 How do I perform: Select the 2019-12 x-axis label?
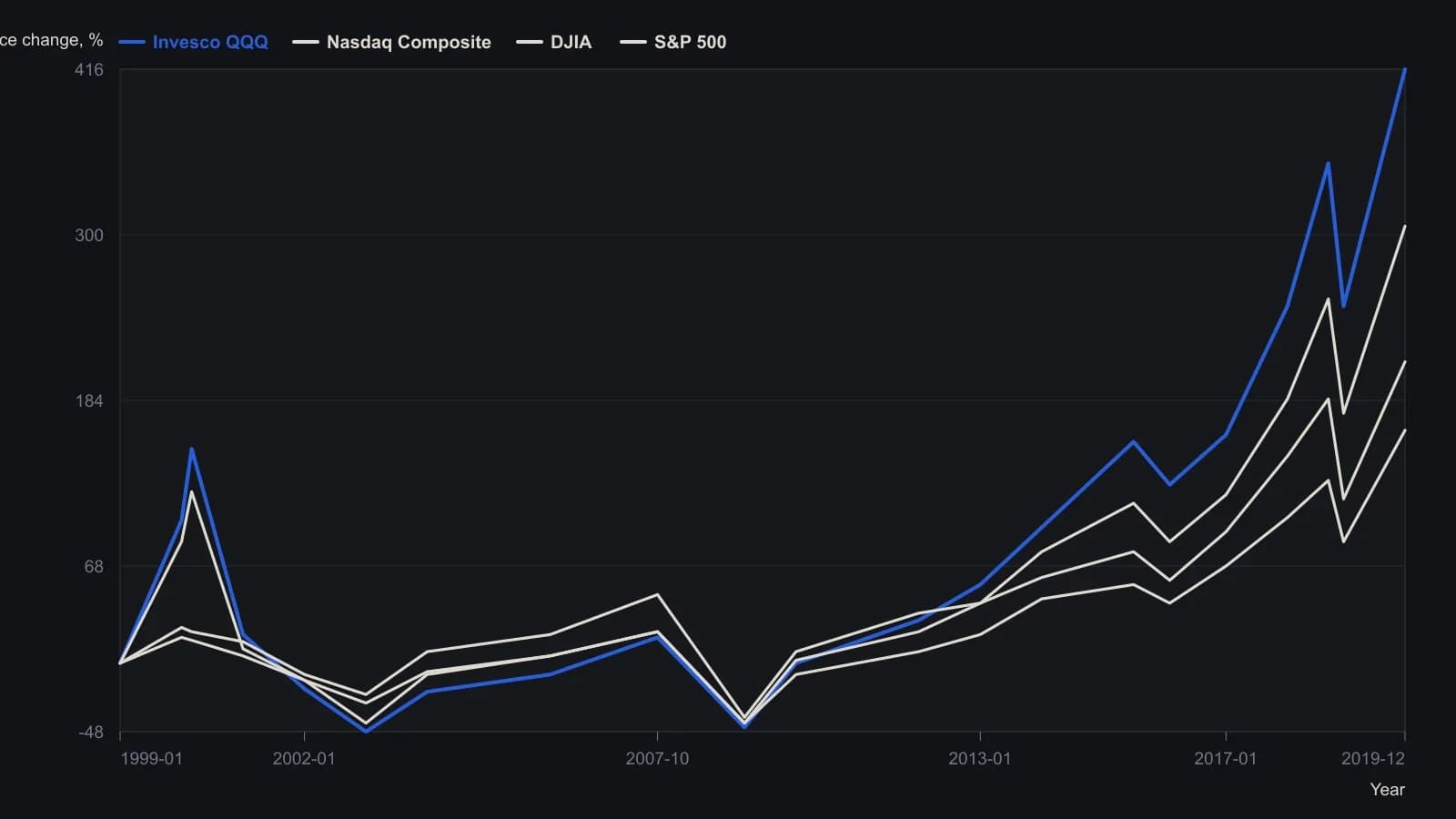(1373, 759)
